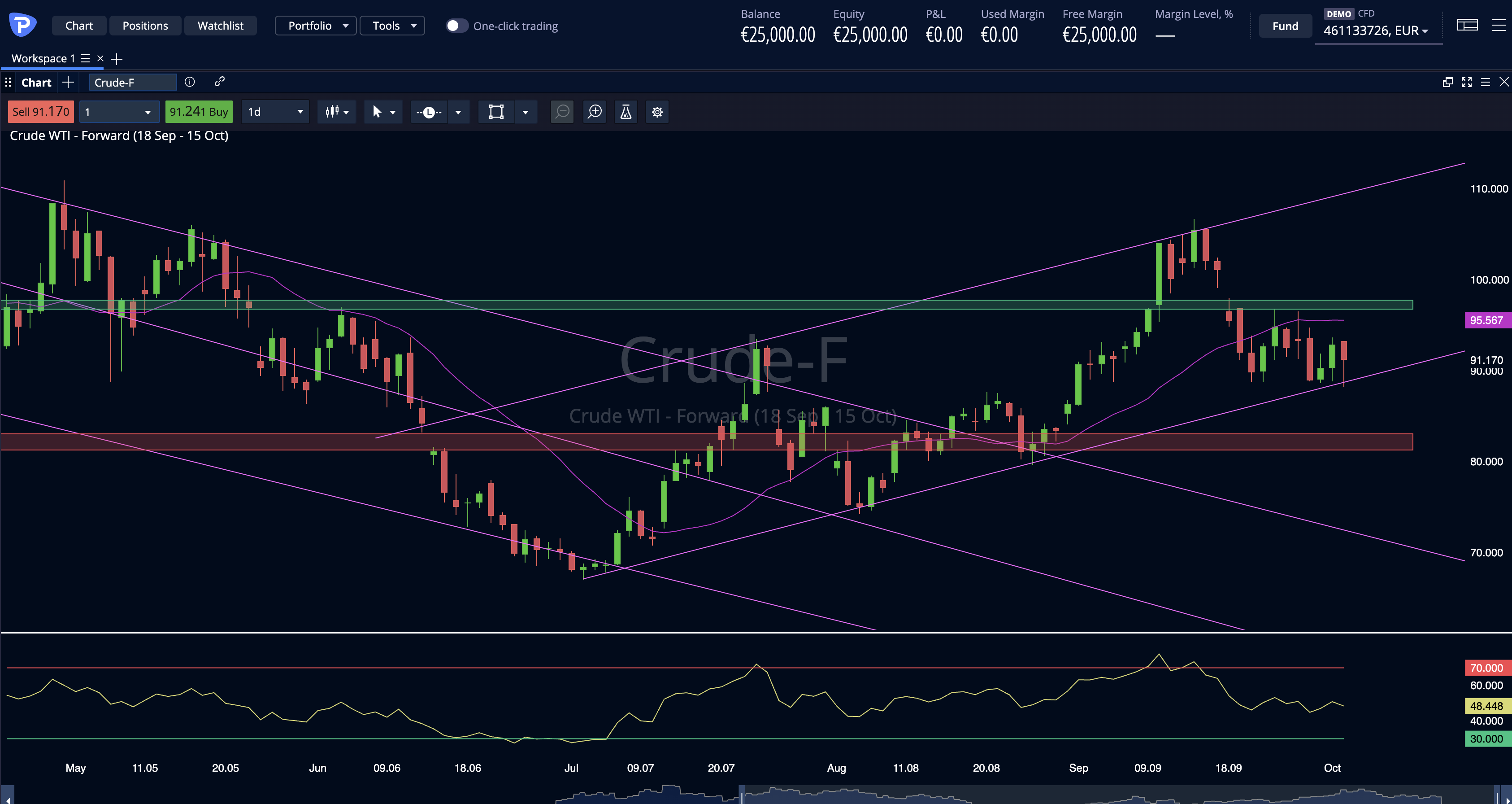
Task: Open Workspace 1 menu icon
Action: point(85,59)
